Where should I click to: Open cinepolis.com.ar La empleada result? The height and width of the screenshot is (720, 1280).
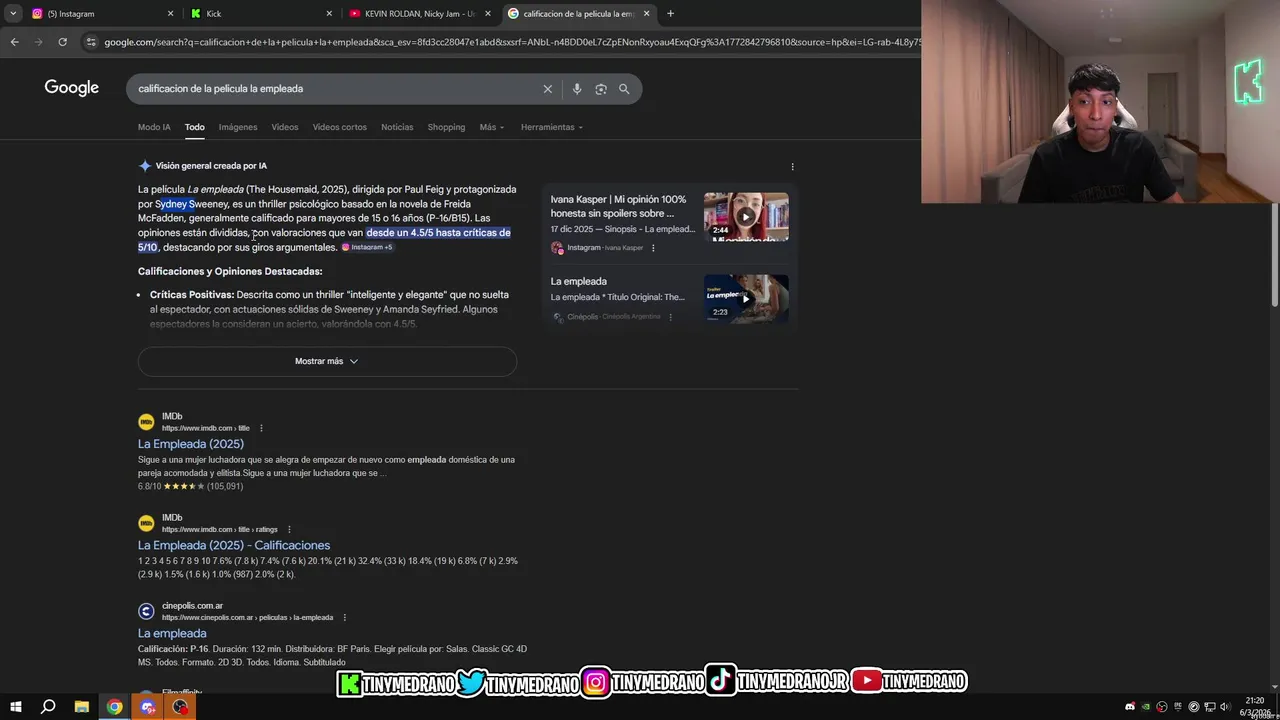[x=172, y=633]
